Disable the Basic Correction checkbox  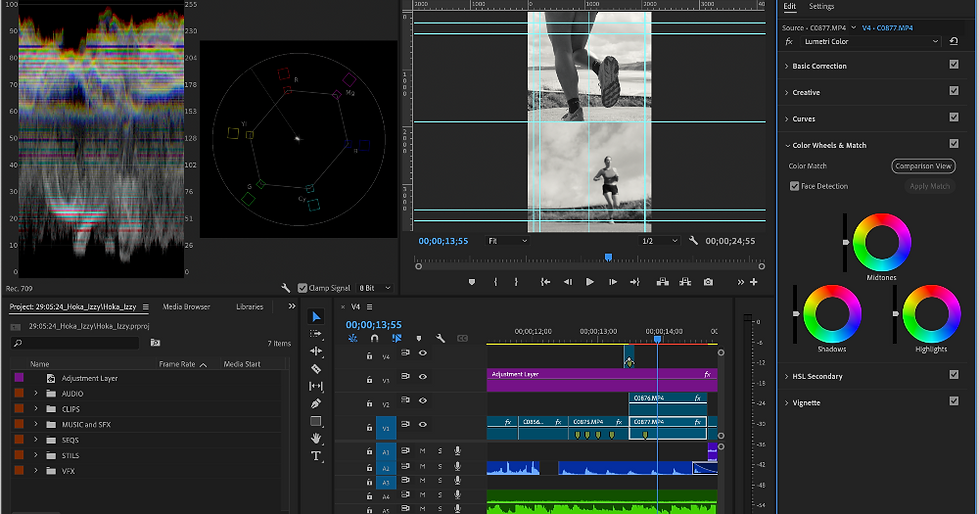953,66
